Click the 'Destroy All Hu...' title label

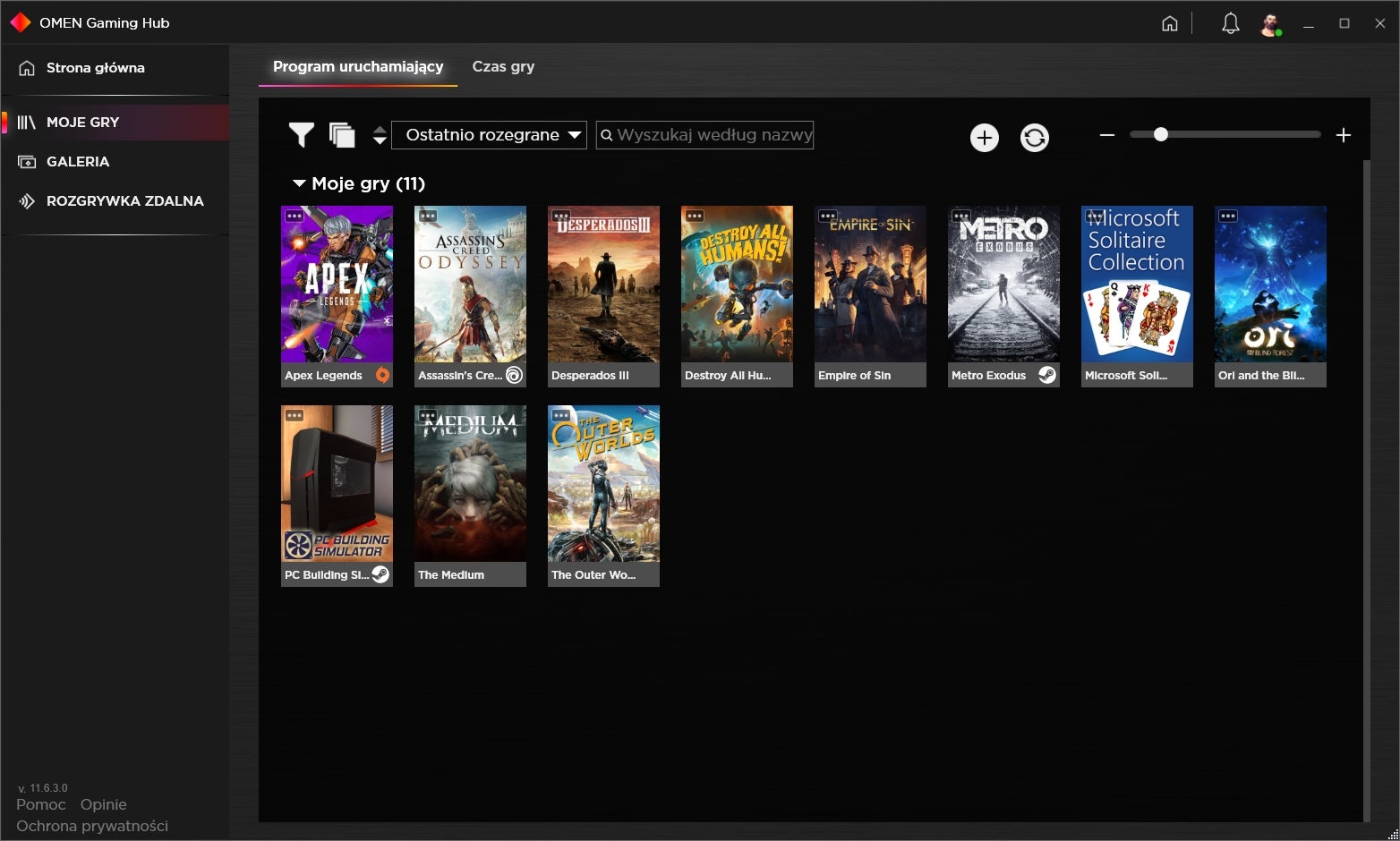[728, 376]
